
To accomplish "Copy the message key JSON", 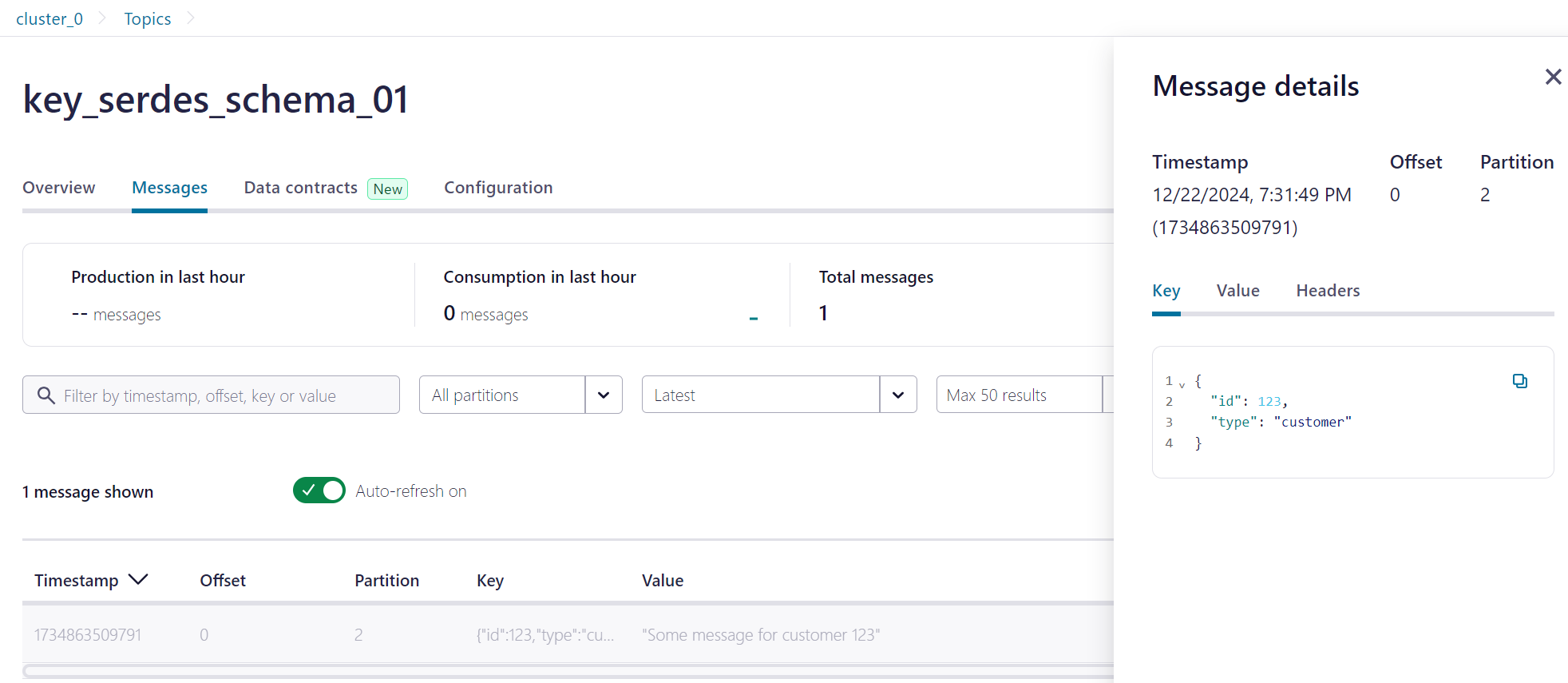I will point(1520,381).
